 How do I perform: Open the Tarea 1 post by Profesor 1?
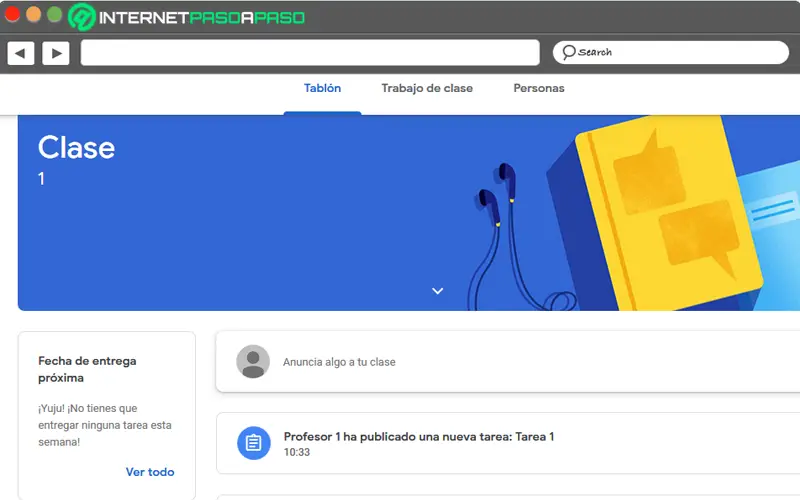pyautogui.click(x=508, y=443)
